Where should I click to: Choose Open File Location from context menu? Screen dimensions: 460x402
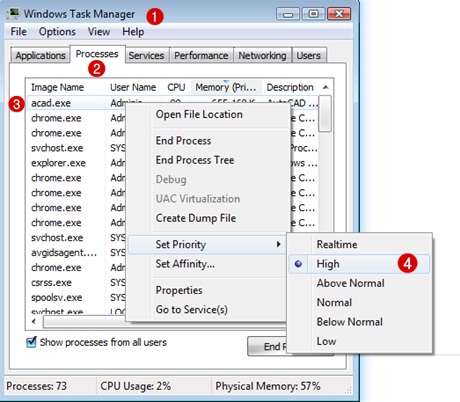pyautogui.click(x=207, y=114)
